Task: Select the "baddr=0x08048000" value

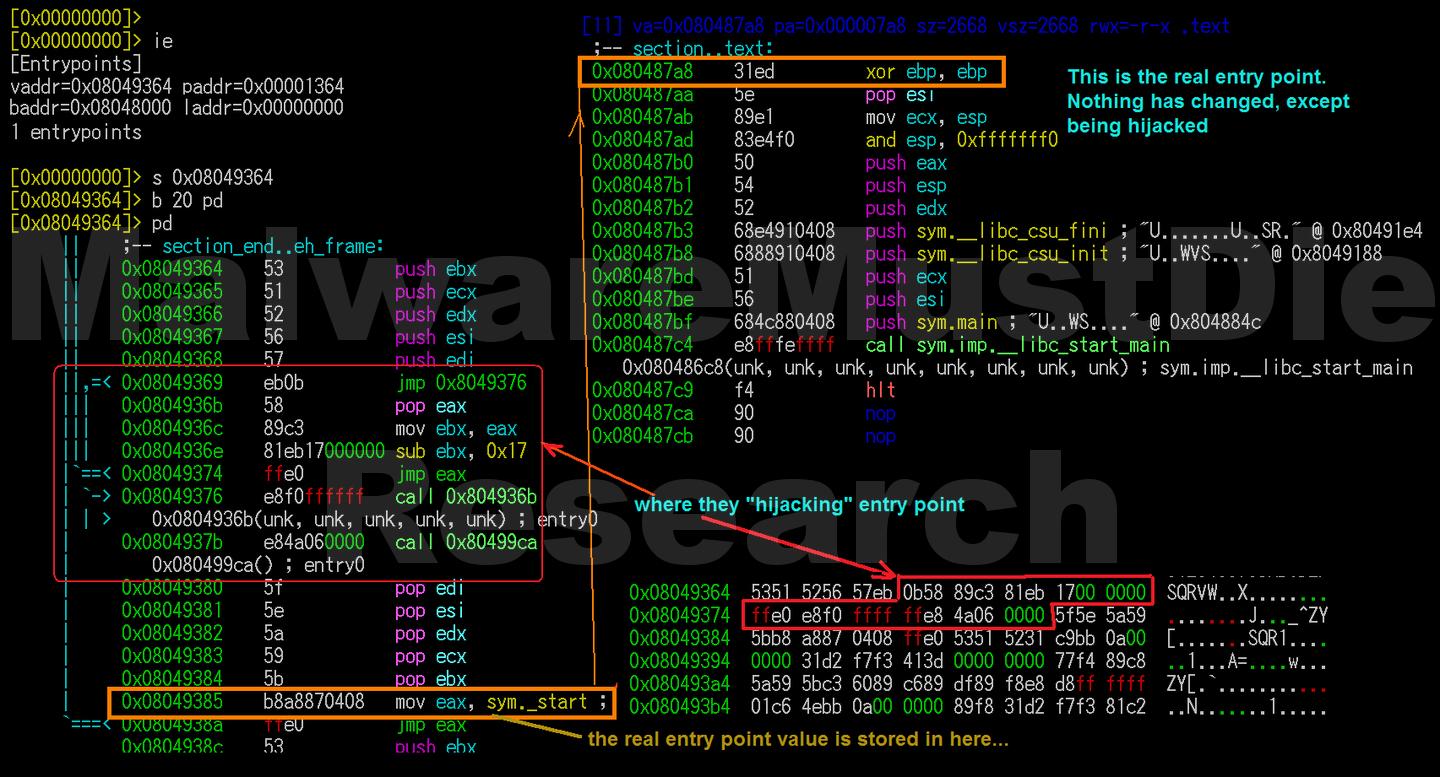Action: (90, 108)
